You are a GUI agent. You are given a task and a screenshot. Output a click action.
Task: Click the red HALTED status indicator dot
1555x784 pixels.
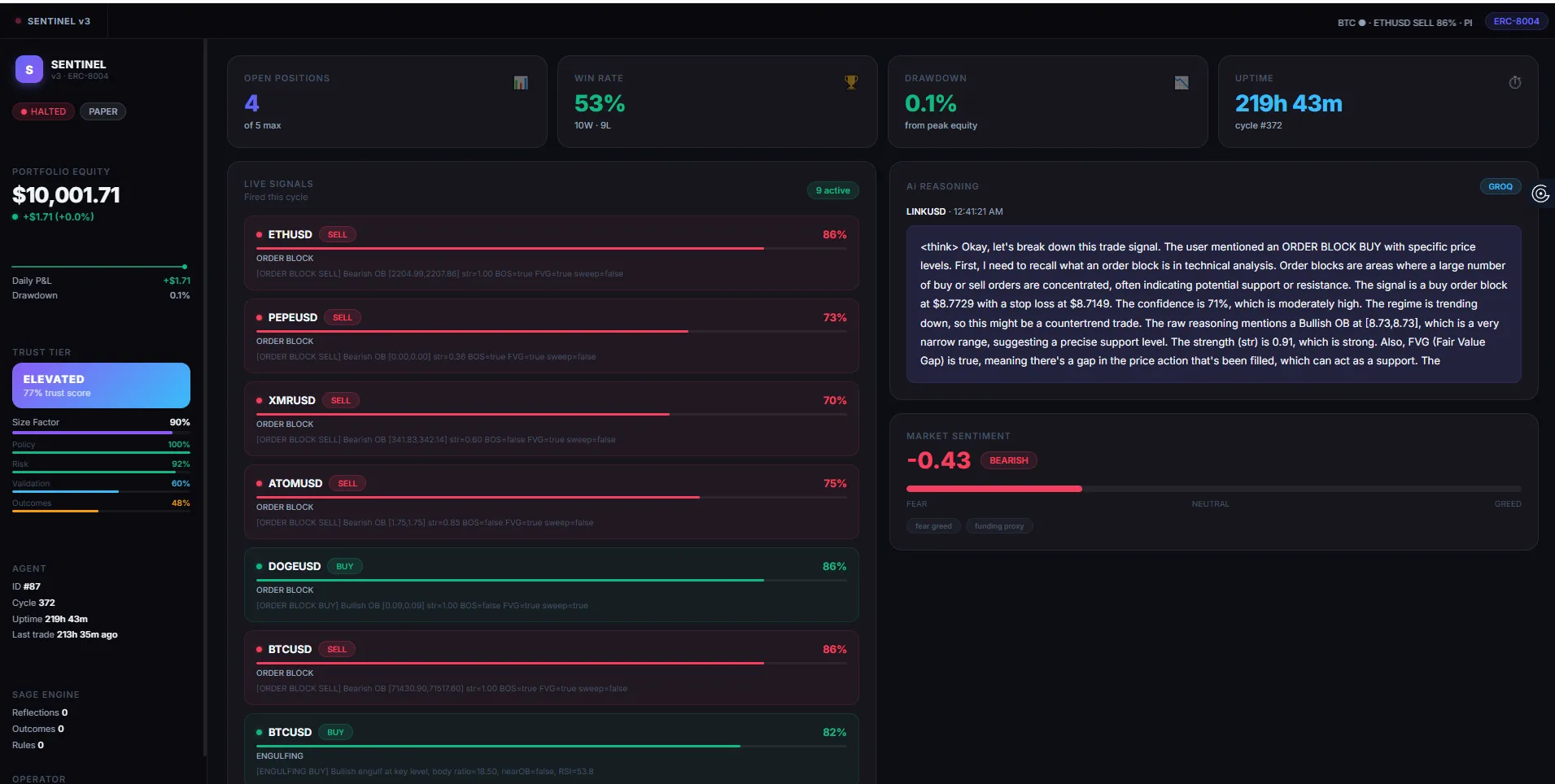[x=24, y=111]
